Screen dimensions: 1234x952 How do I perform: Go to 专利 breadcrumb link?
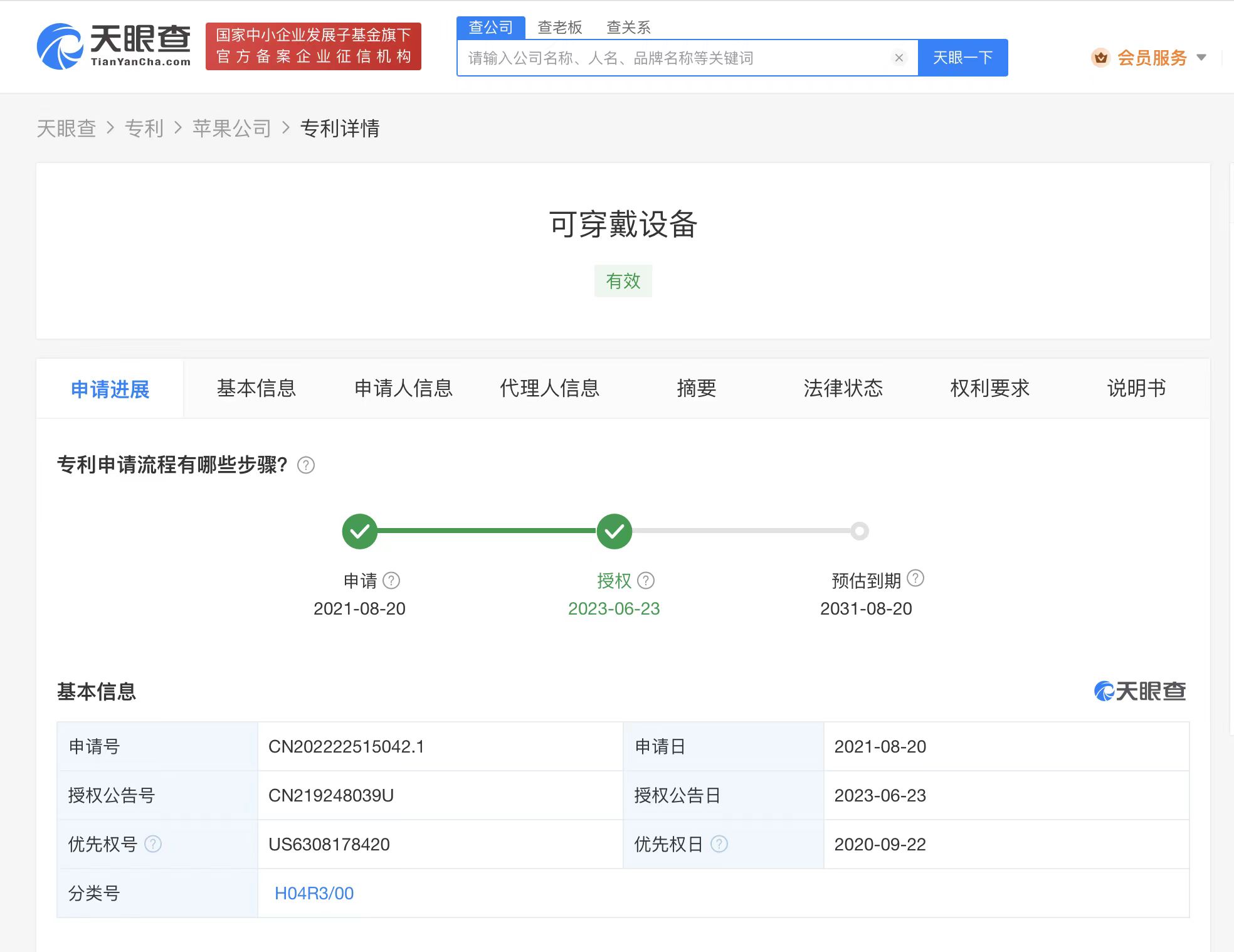click(144, 129)
